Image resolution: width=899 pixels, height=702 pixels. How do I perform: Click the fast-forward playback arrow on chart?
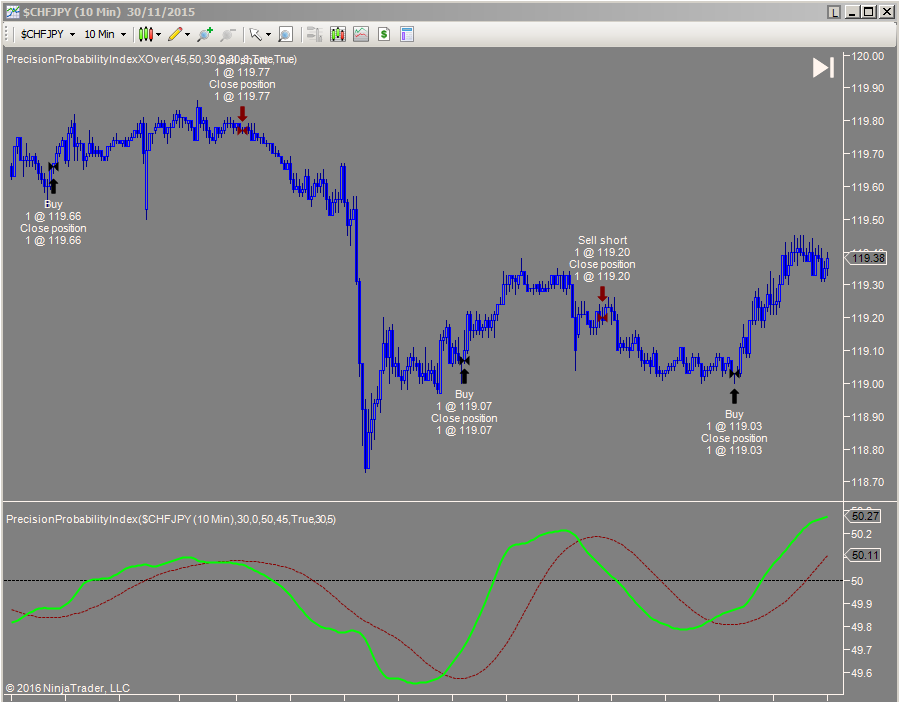click(822, 68)
